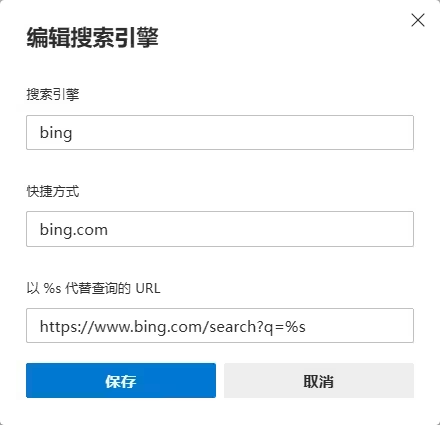The height and width of the screenshot is (425, 440).
Task: Click the 'bing.com' text in shortcut field
Action: point(74,230)
